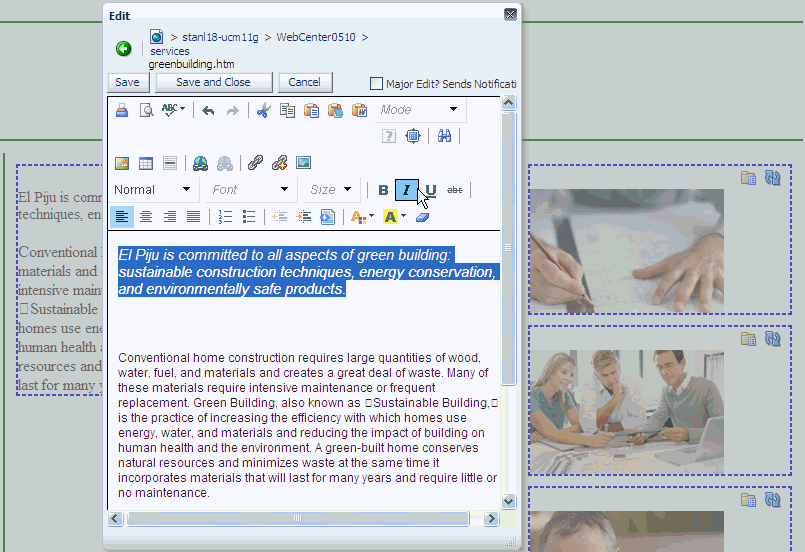Open the stanl18-ucm11g breadcrumb link

(x=220, y=37)
